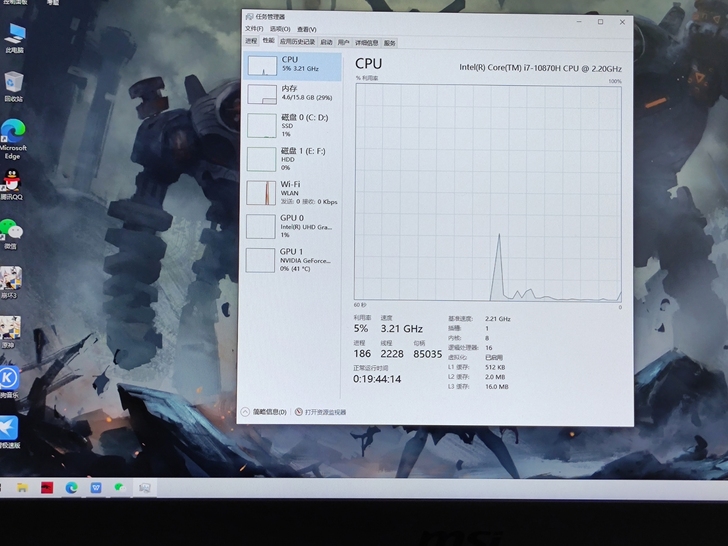
Task: Select 原神 game desktop icon
Action: 10,332
